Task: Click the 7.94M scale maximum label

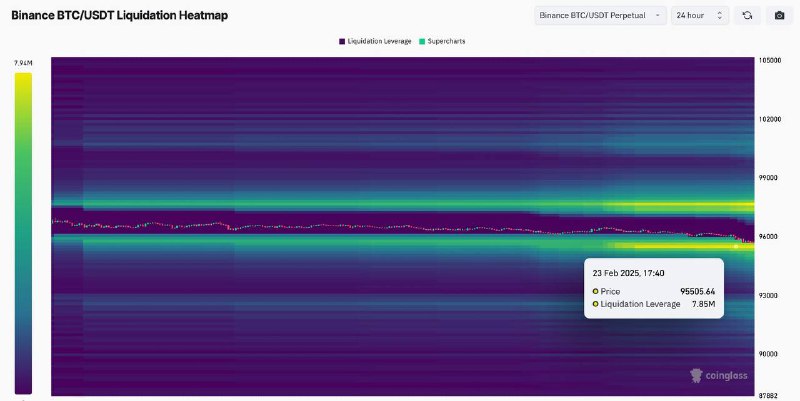Action: [x=23, y=63]
